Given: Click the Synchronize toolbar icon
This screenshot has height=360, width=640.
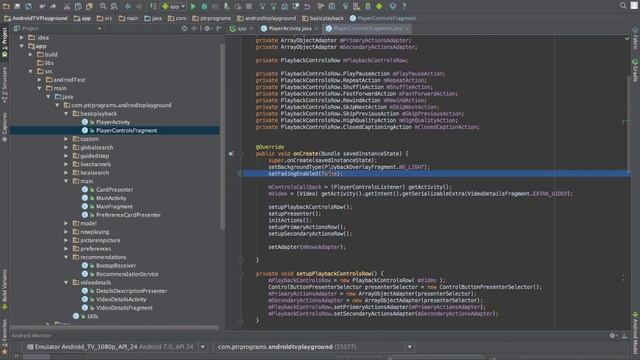Looking at the screenshot, I should pos(28,6).
